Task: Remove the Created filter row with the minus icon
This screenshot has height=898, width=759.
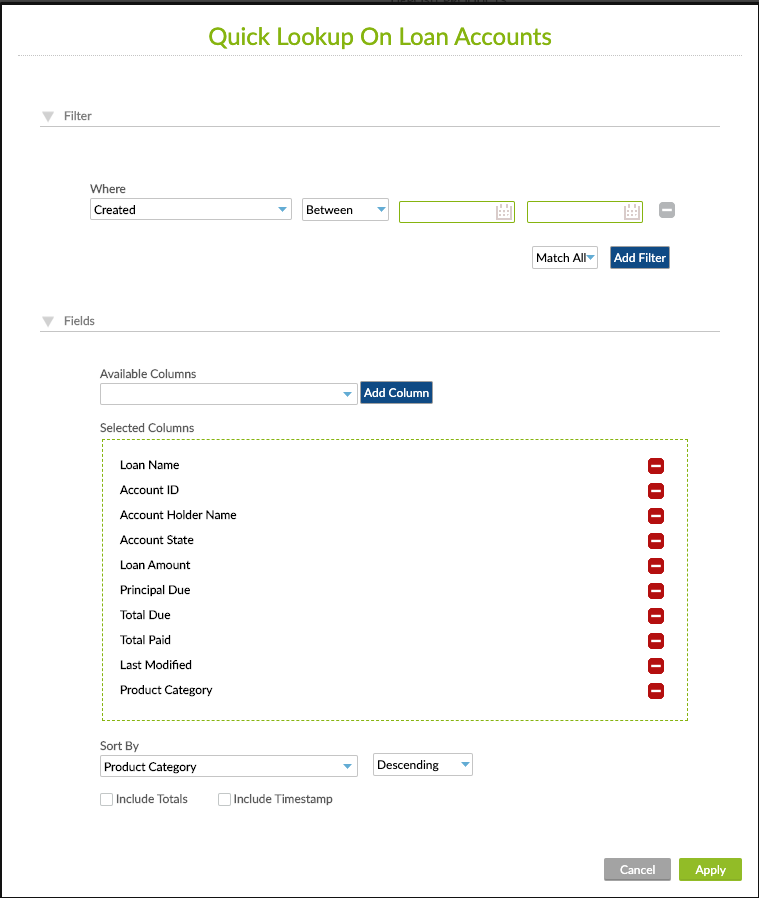Action: [x=667, y=210]
